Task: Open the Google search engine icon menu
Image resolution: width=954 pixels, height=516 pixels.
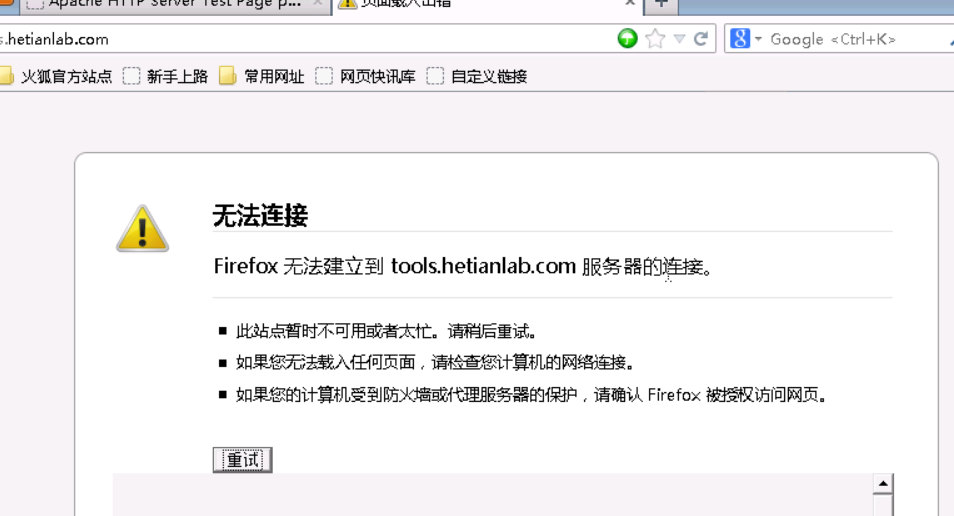Action: (740, 39)
